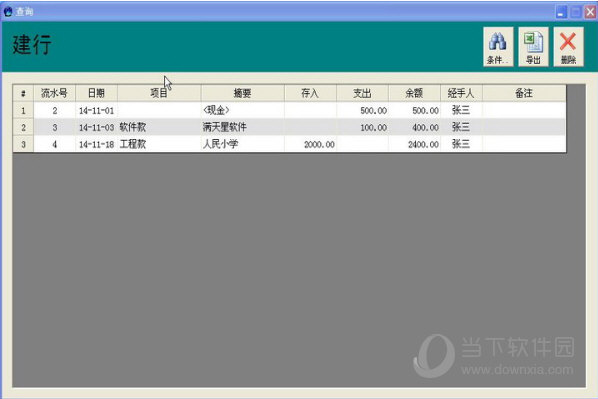Click the red X 删除 delete button
Screen dimensions: 598x399
tap(568, 47)
